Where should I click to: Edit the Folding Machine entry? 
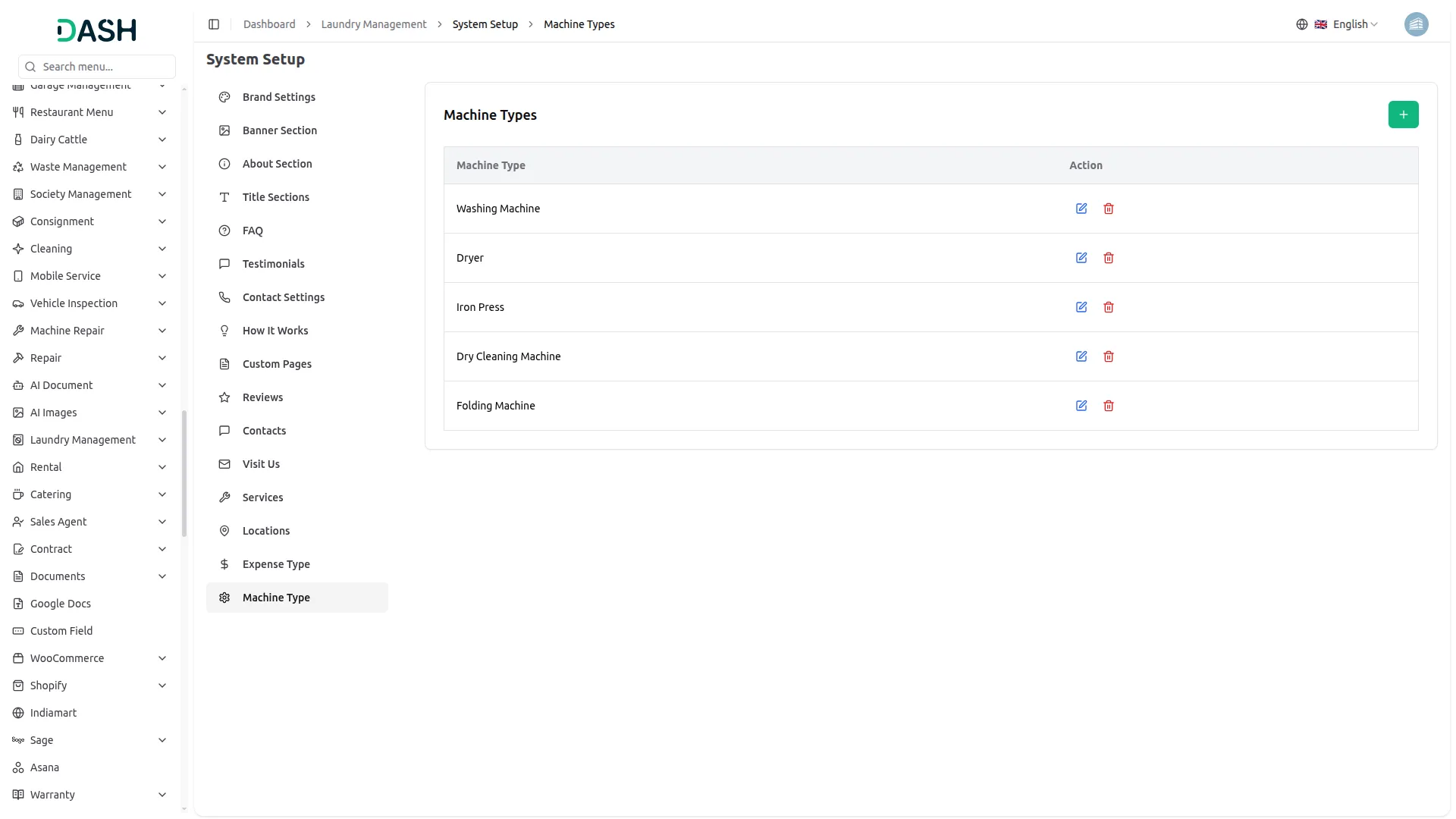tap(1081, 406)
